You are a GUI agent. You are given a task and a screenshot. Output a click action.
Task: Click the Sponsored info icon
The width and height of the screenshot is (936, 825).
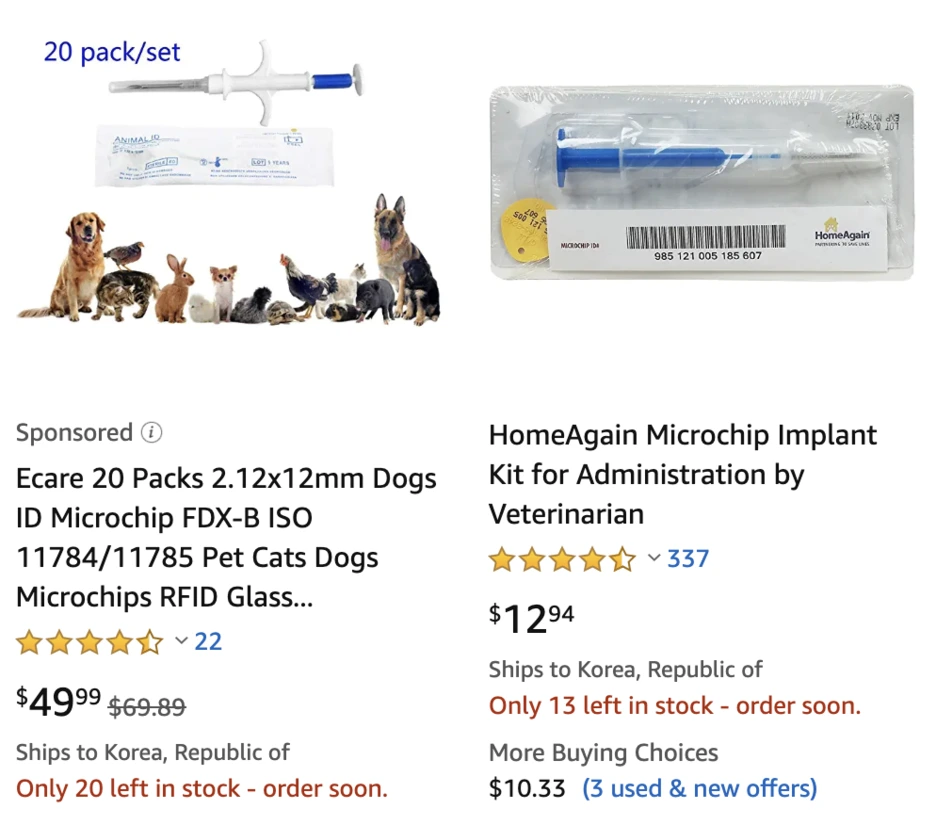point(151,433)
